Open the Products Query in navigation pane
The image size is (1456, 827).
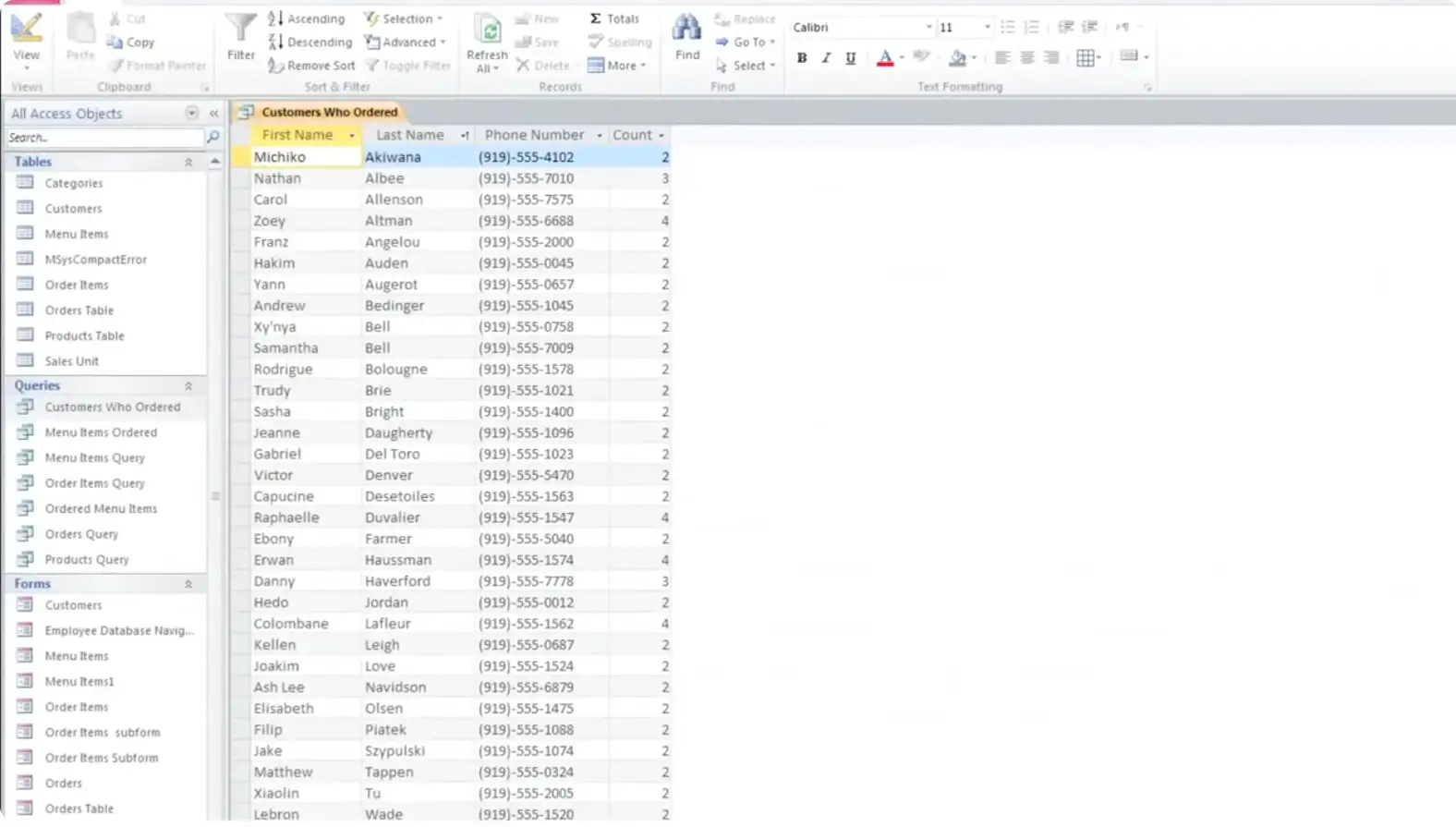pos(86,560)
